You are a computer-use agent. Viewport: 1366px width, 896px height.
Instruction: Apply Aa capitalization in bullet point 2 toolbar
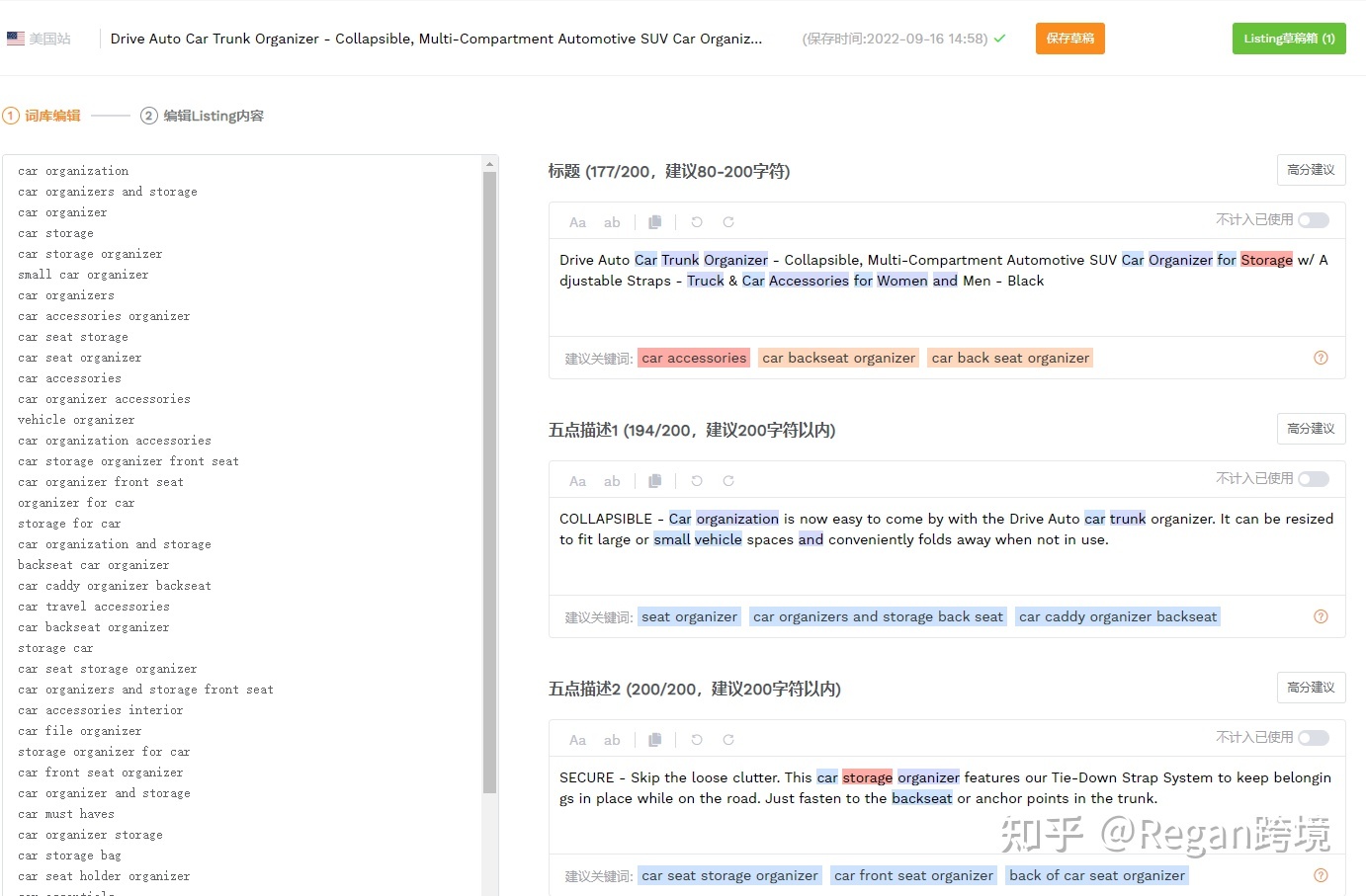pyautogui.click(x=578, y=740)
